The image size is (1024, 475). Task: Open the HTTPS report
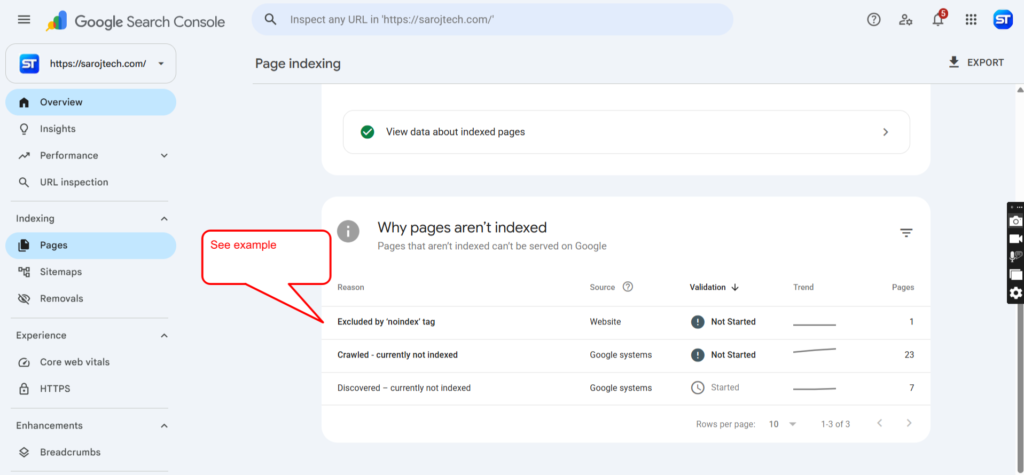coord(91,389)
